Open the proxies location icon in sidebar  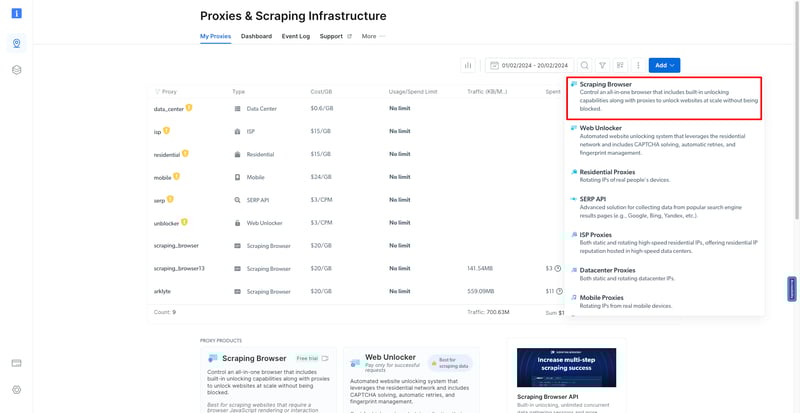[17, 44]
